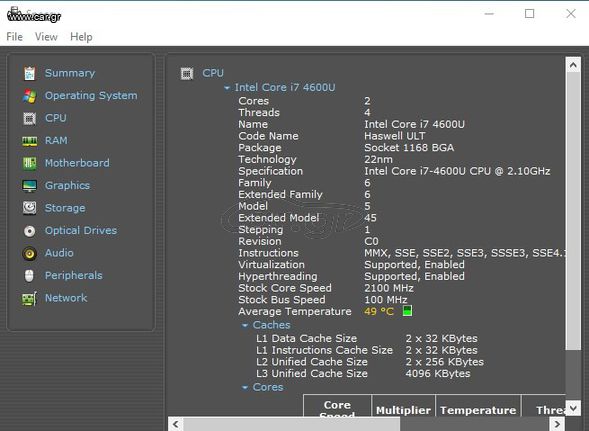The height and width of the screenshot is (431, 589).
Task: Click the L2 Unified Cache Size label
Action: pos(312,362)
